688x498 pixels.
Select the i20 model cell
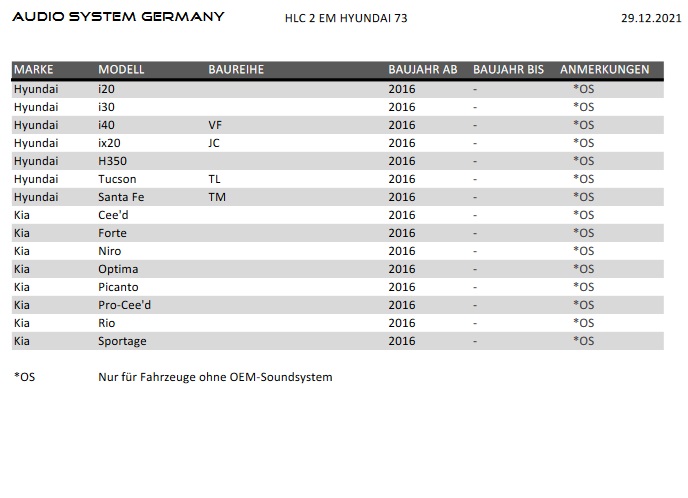tap(106, 89)
